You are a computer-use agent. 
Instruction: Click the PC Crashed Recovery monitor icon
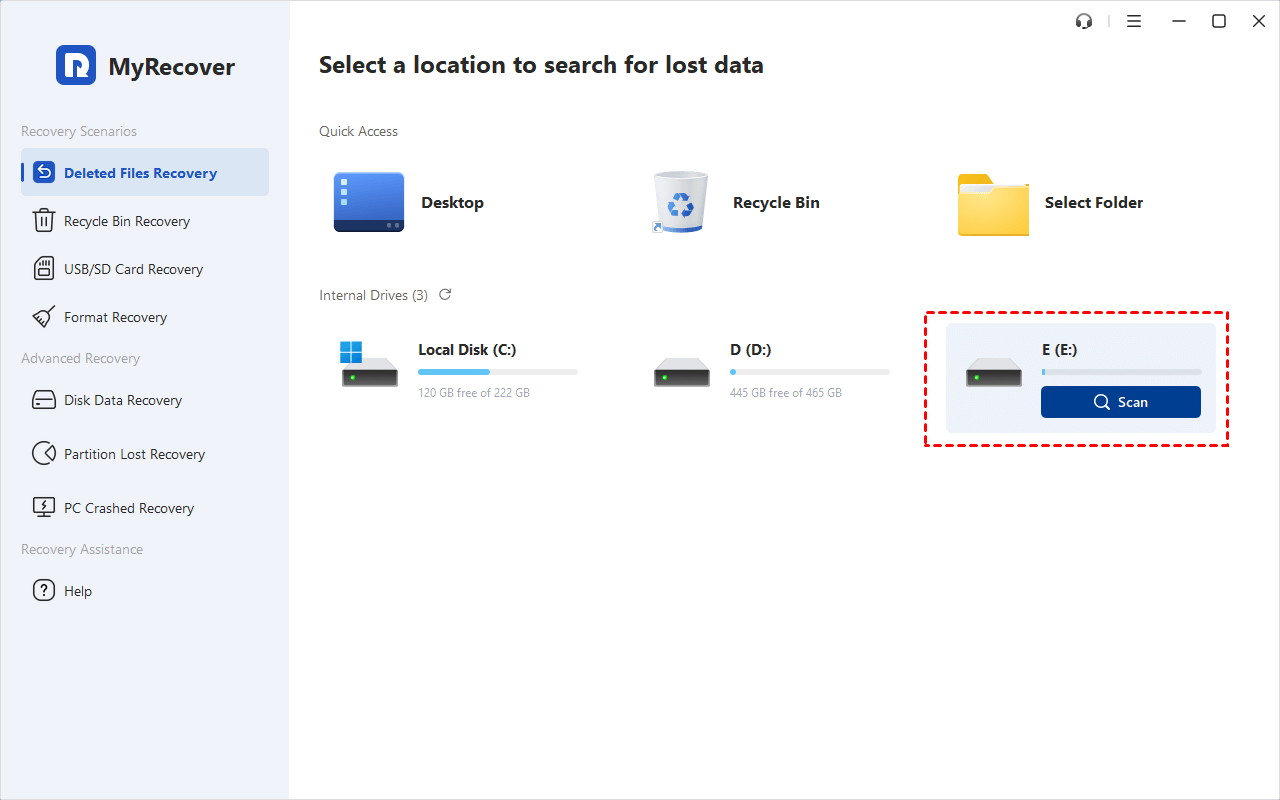click(x=44, y=508)
